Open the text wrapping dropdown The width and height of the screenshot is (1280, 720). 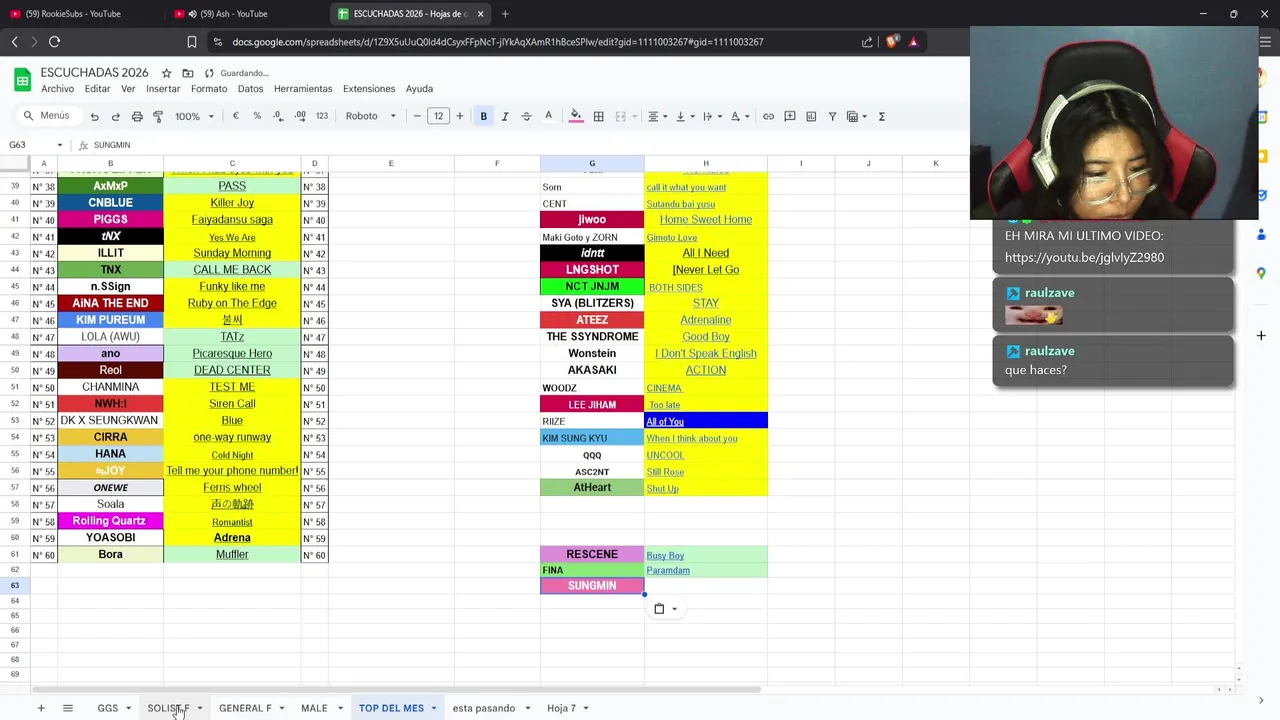[711, 116]
